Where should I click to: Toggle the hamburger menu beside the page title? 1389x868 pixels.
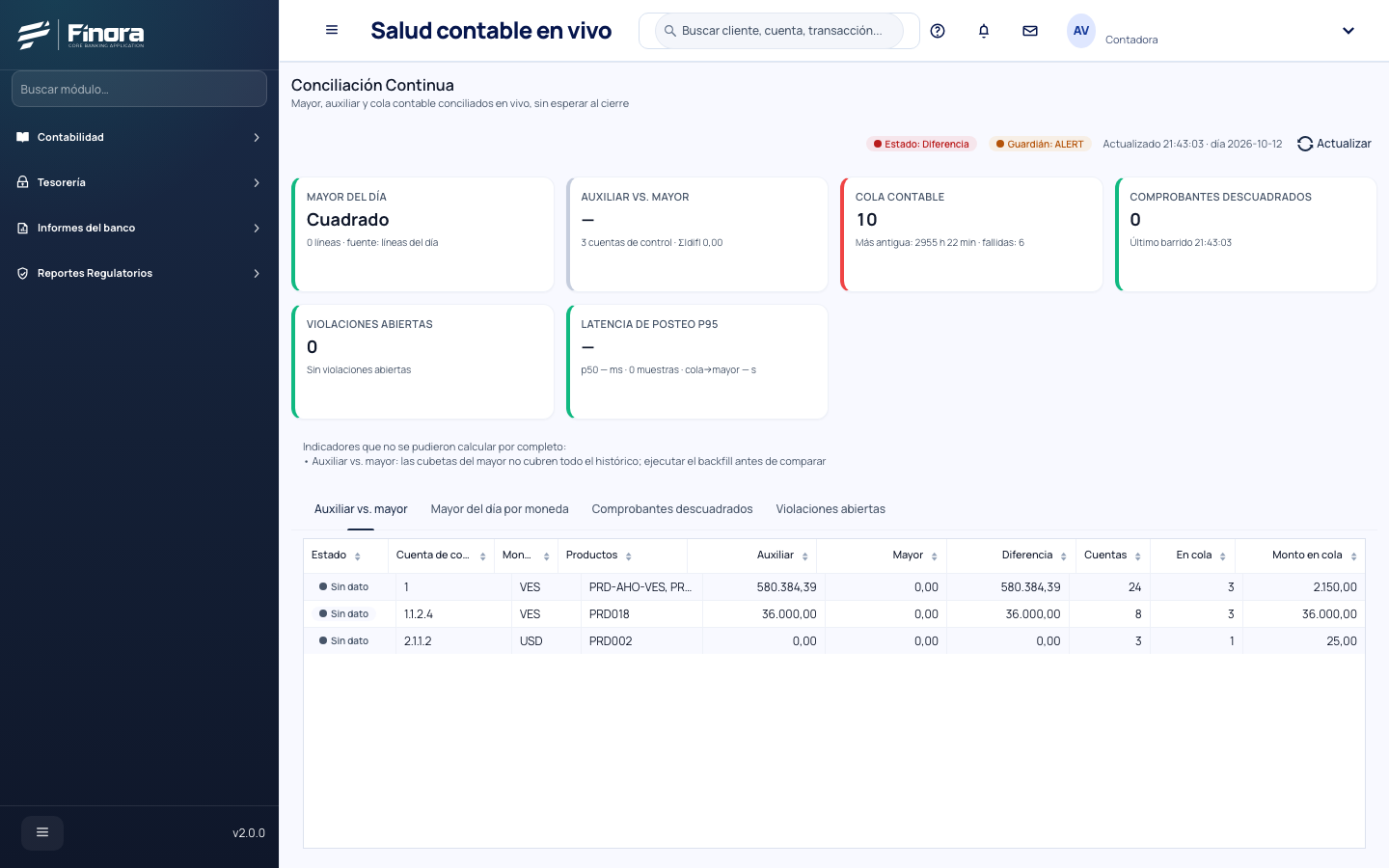332,30
